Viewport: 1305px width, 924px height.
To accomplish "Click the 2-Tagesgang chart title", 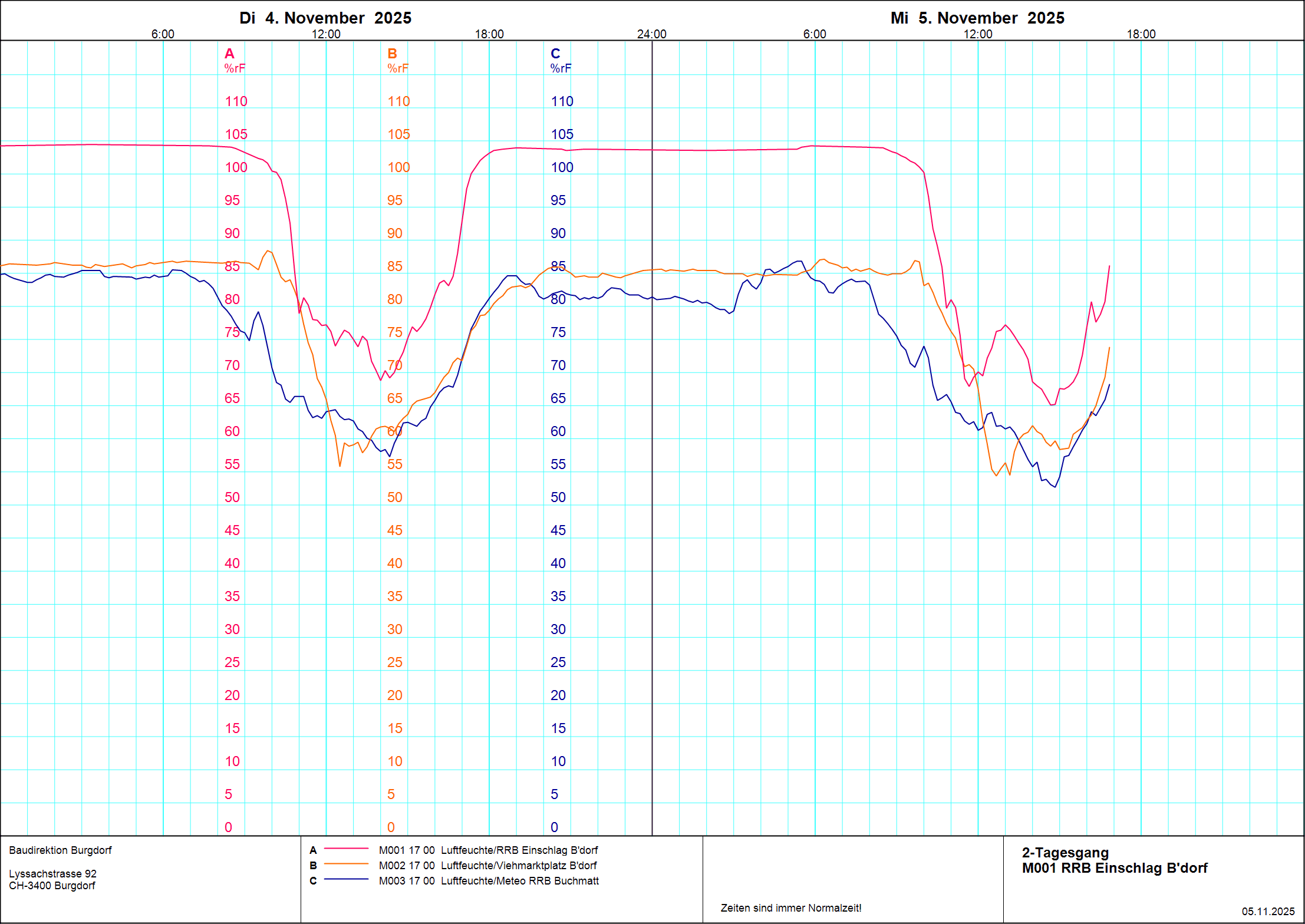I will 1065,853.
